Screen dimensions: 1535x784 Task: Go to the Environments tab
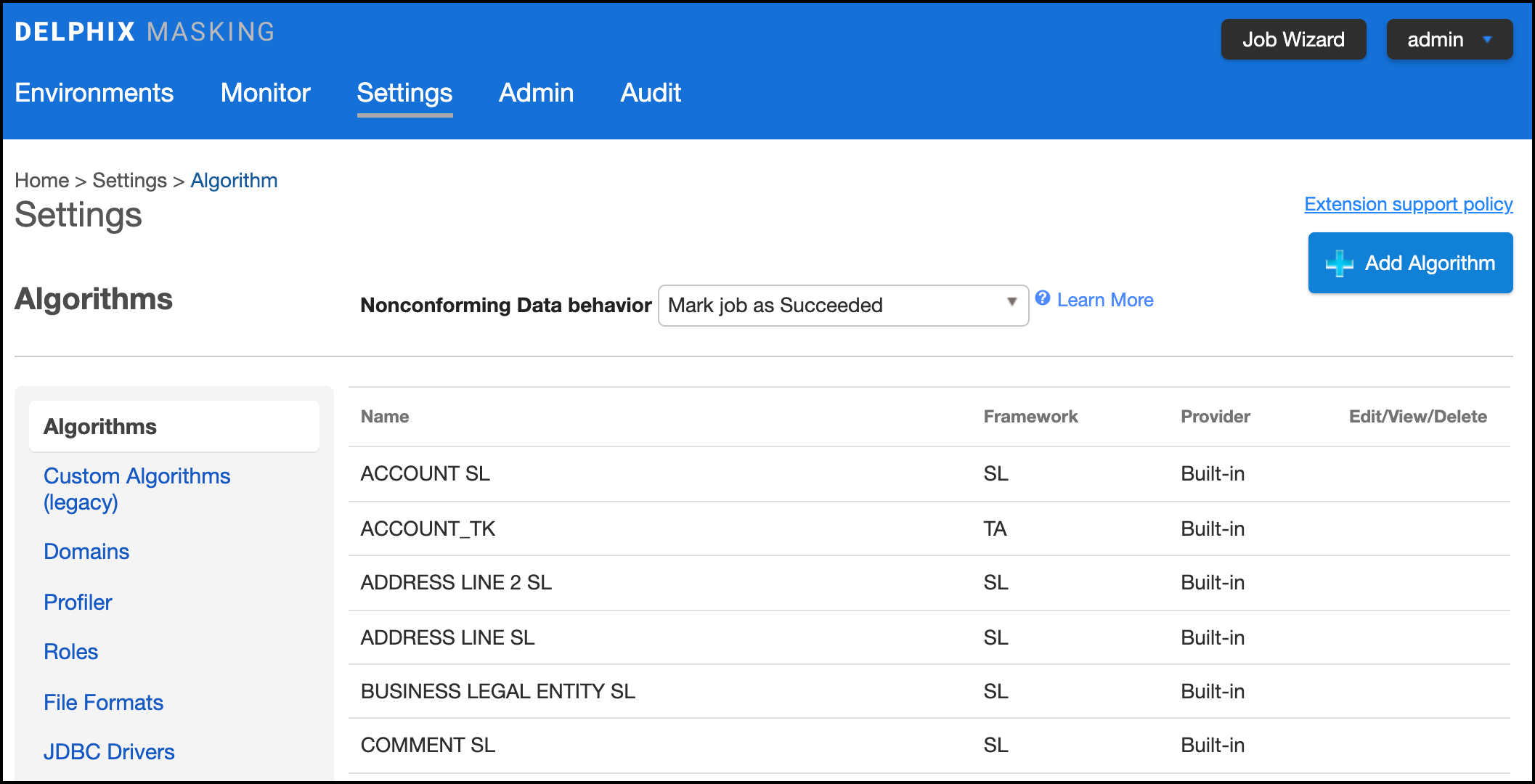click(94, 93)
